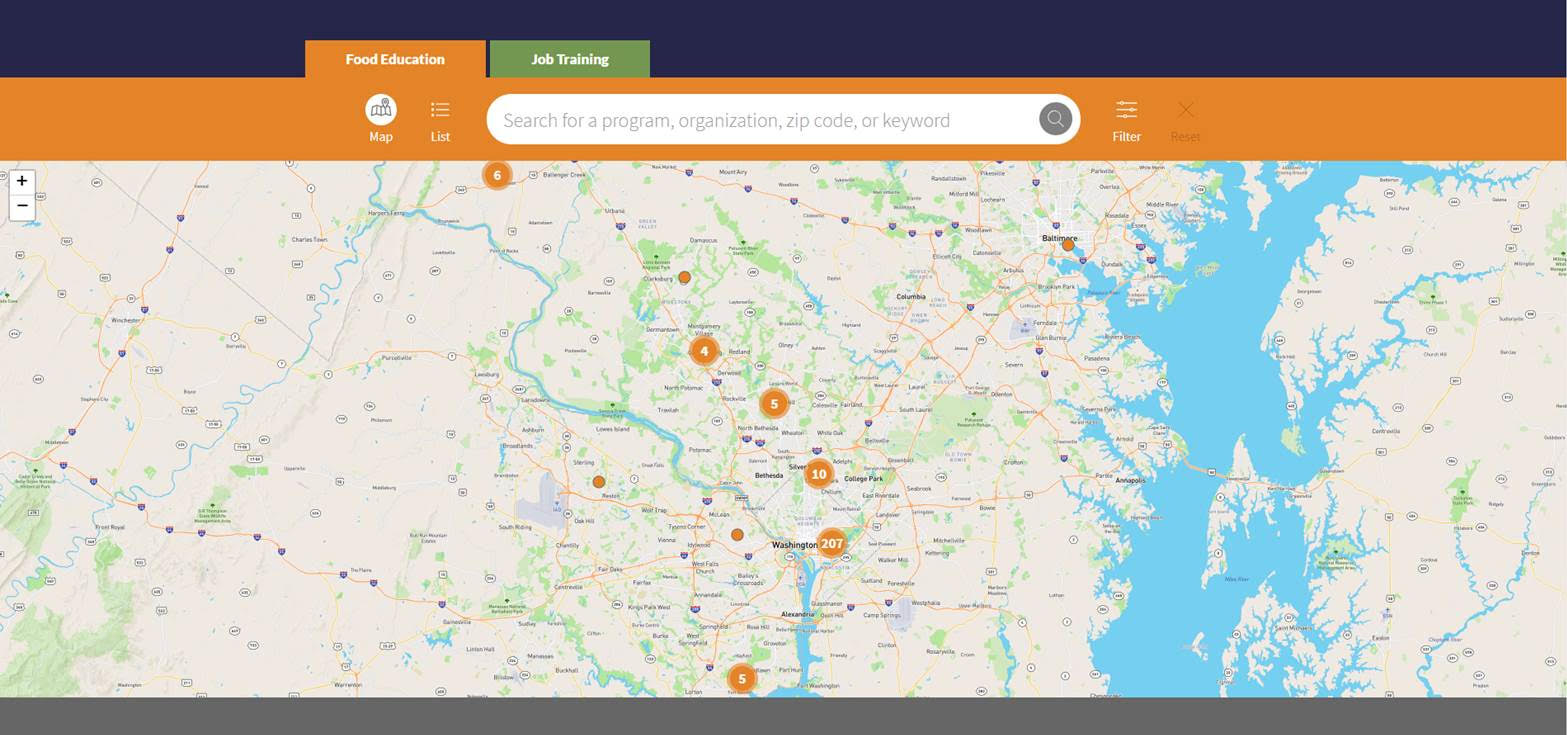Open the 207 cluster near Washington
This screenshot has width=1567, height=735.
[x=833, y=543]
